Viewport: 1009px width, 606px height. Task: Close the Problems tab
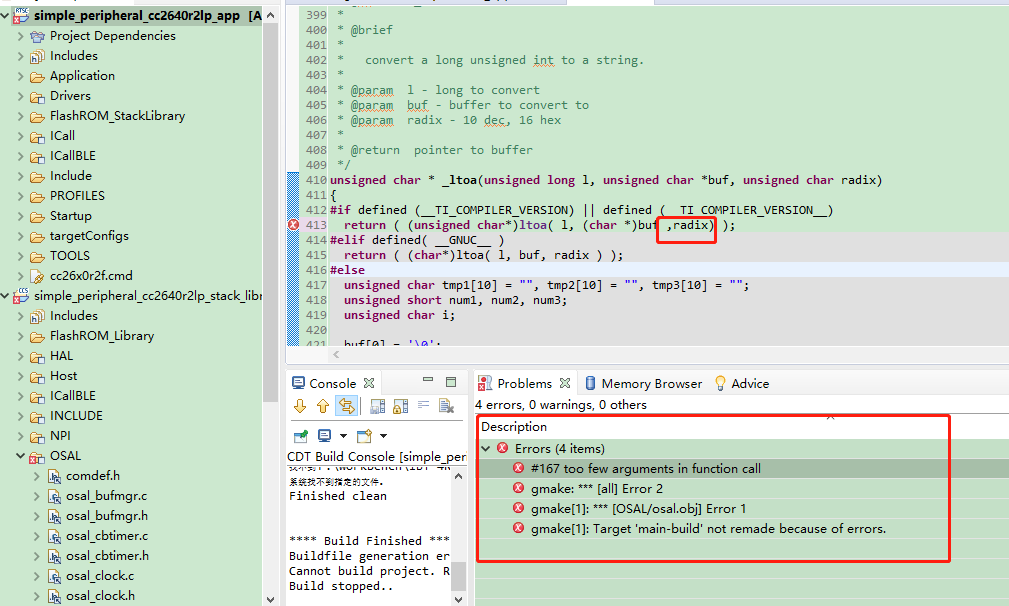click(565, 383)
